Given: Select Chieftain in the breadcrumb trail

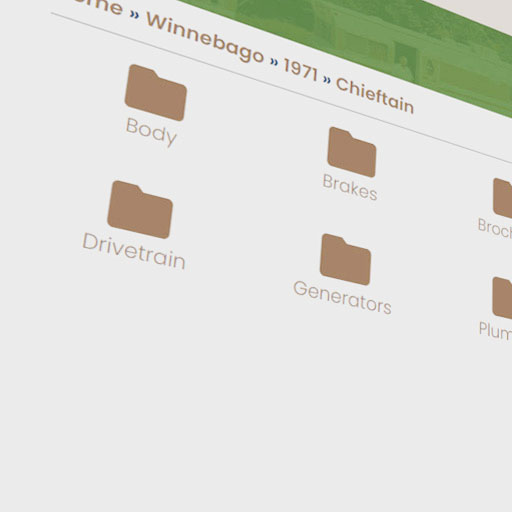Looking at the screenshot, I should click(x=375, y=95).
